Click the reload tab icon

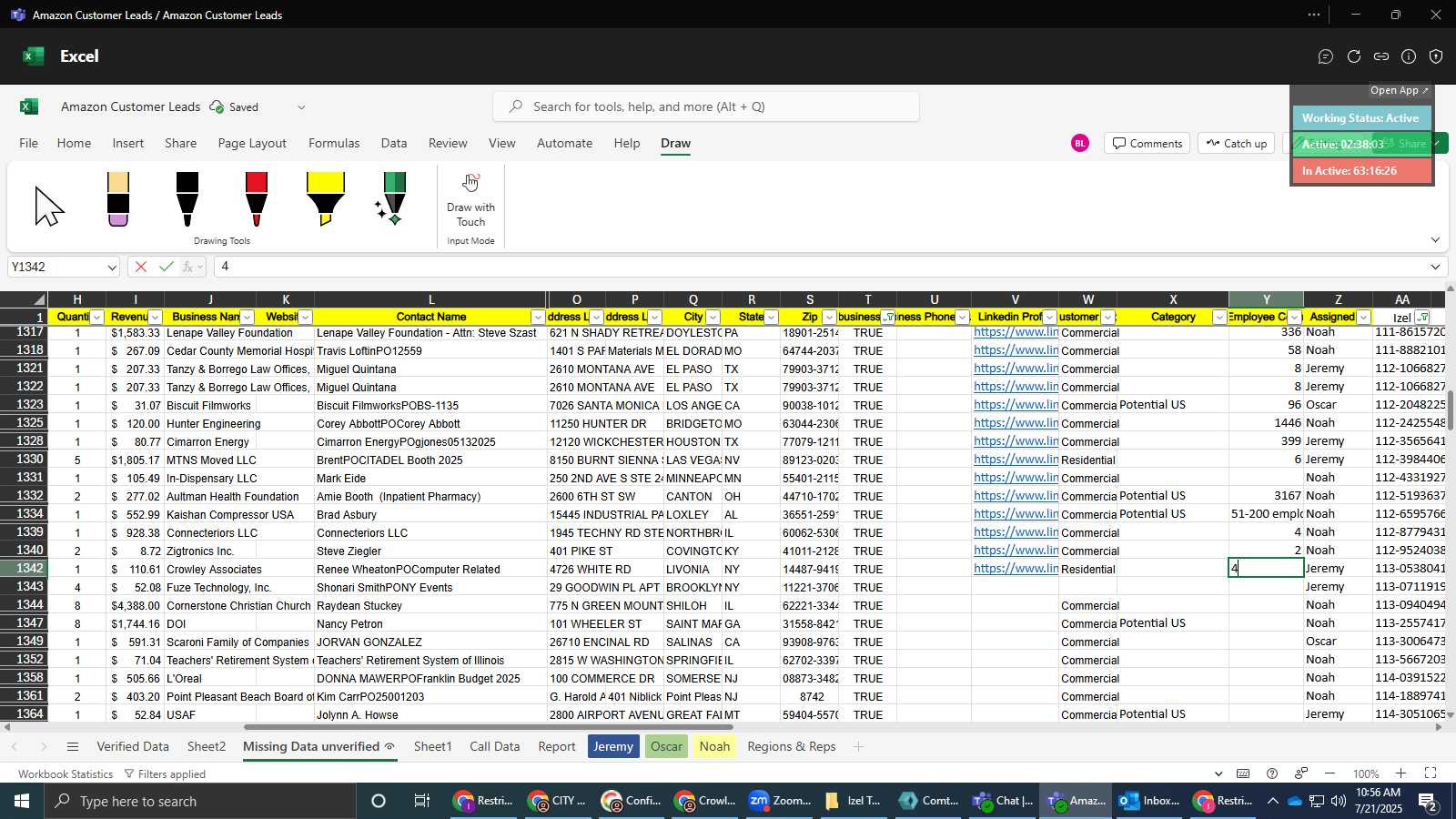pos(1354,56)
